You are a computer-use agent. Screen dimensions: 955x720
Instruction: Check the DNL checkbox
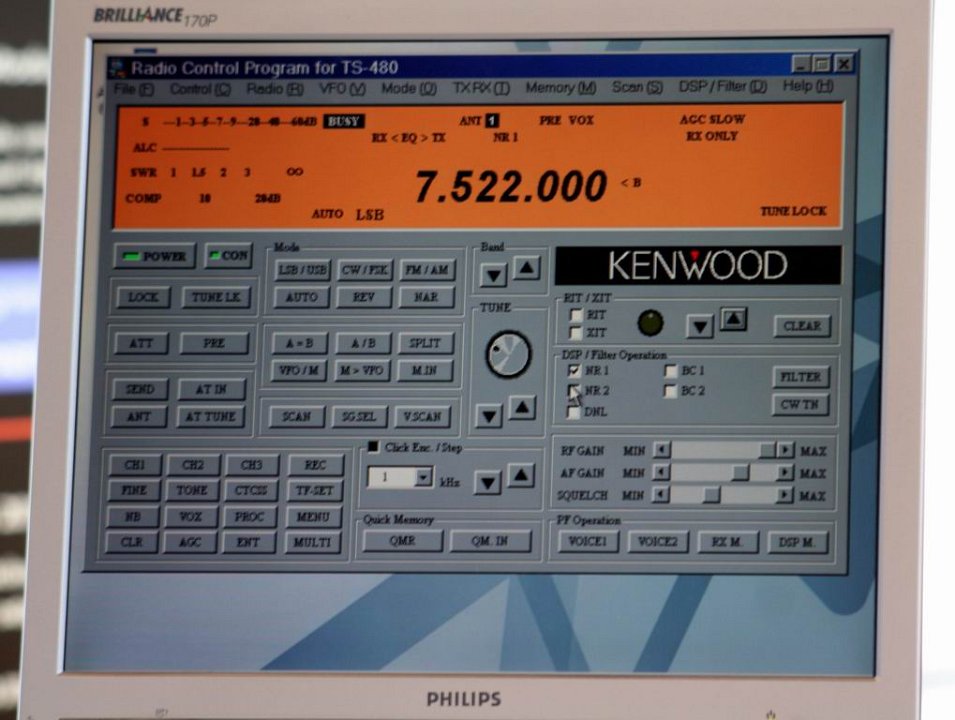tap(573, 412)
